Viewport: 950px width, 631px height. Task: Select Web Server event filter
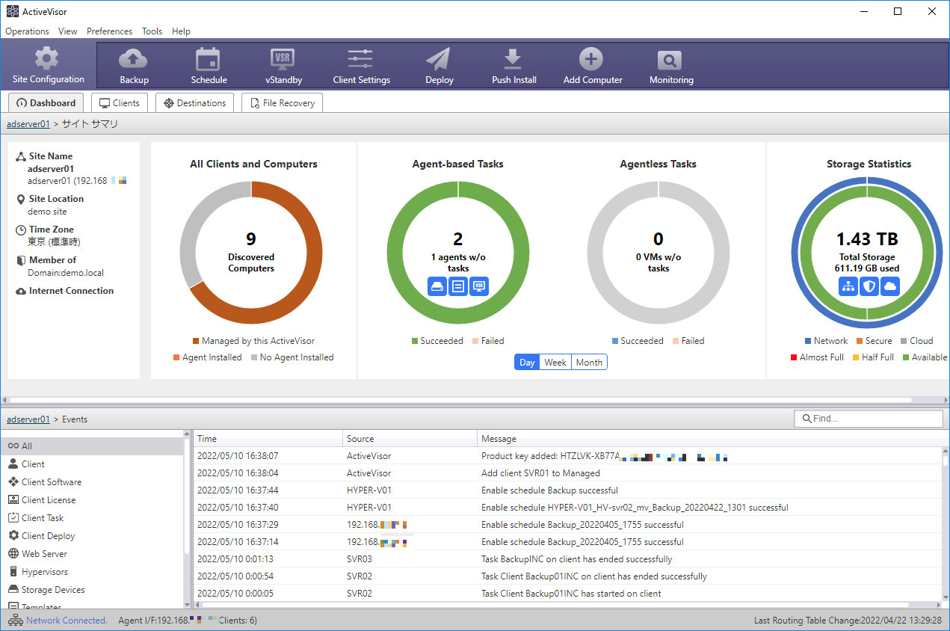pos(93,553)
